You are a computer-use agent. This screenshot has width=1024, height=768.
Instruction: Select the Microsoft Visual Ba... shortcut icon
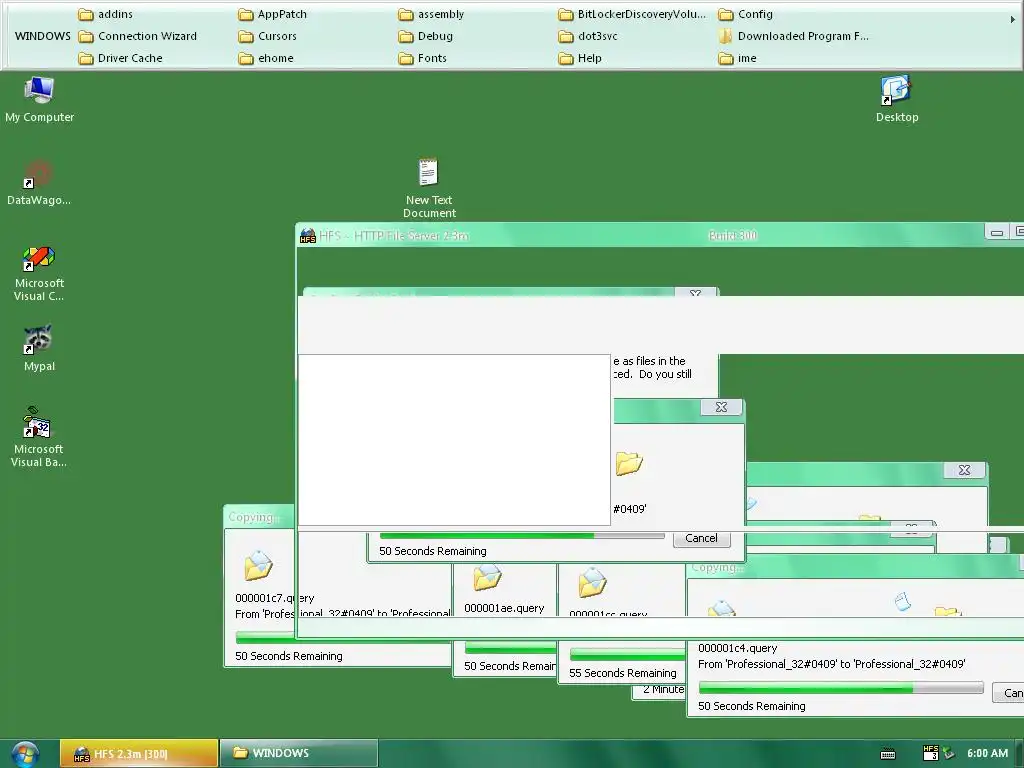point(39,437)
